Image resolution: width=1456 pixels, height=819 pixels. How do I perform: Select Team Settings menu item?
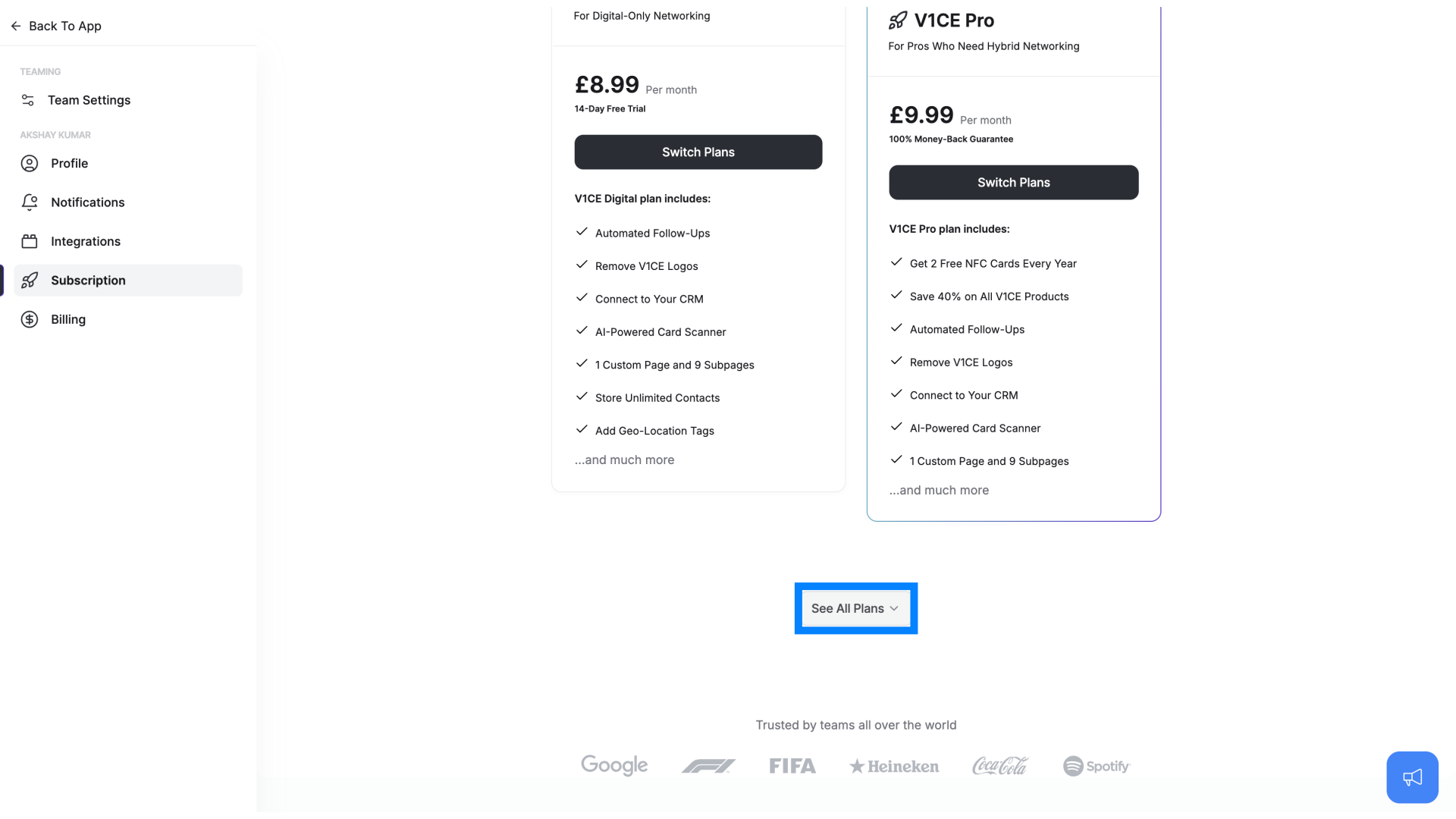[89, 99]
